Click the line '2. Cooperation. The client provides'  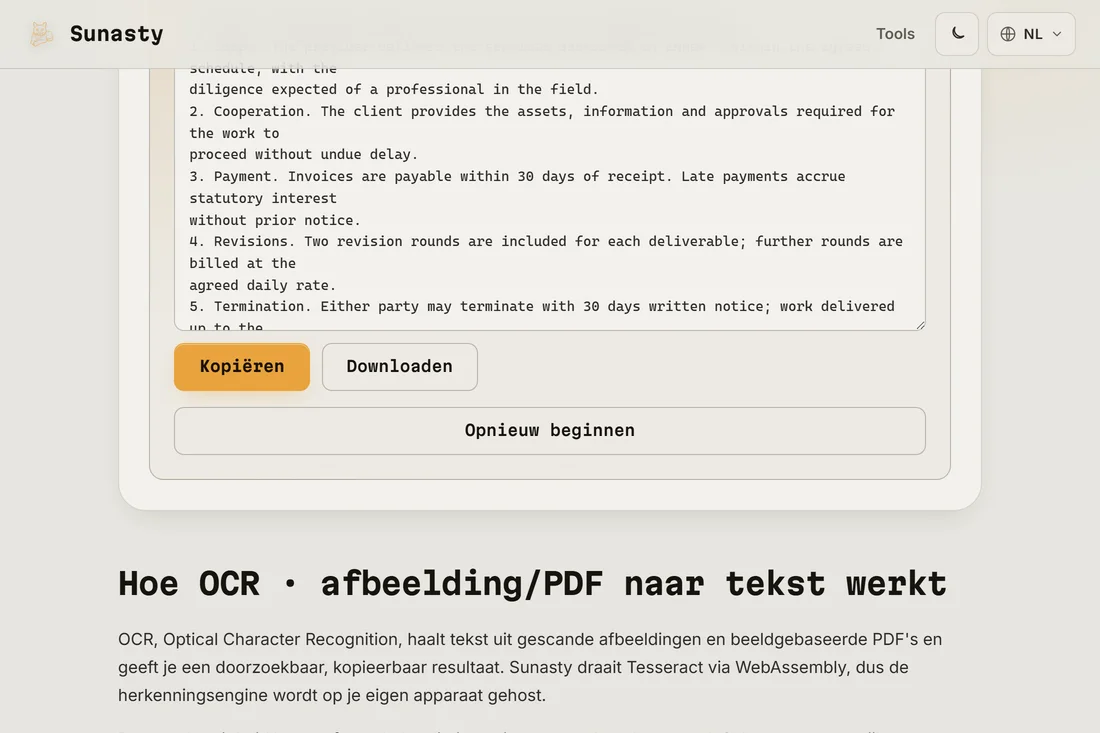542,112
